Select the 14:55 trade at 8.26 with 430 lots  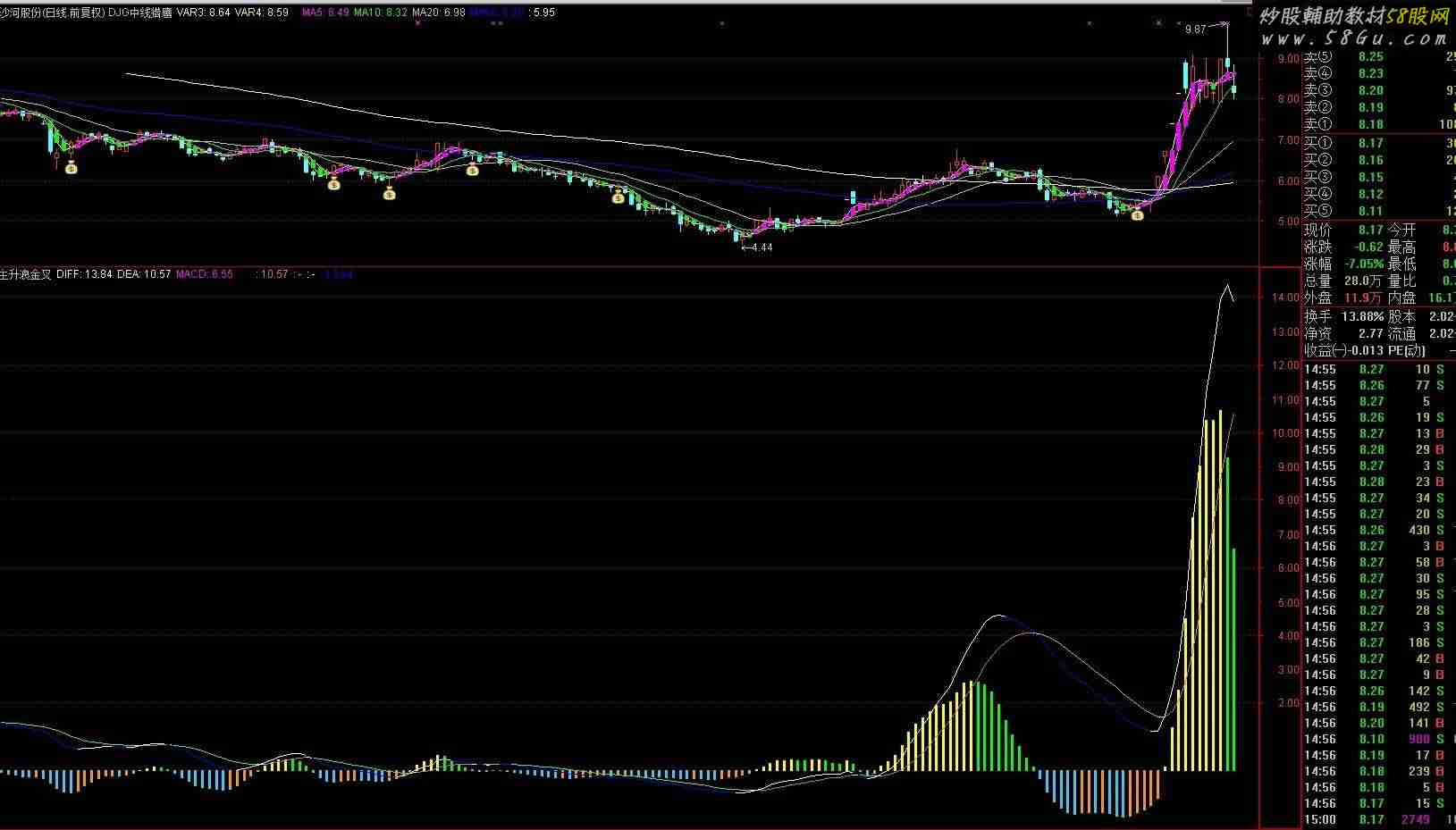tap(1379, 531)
